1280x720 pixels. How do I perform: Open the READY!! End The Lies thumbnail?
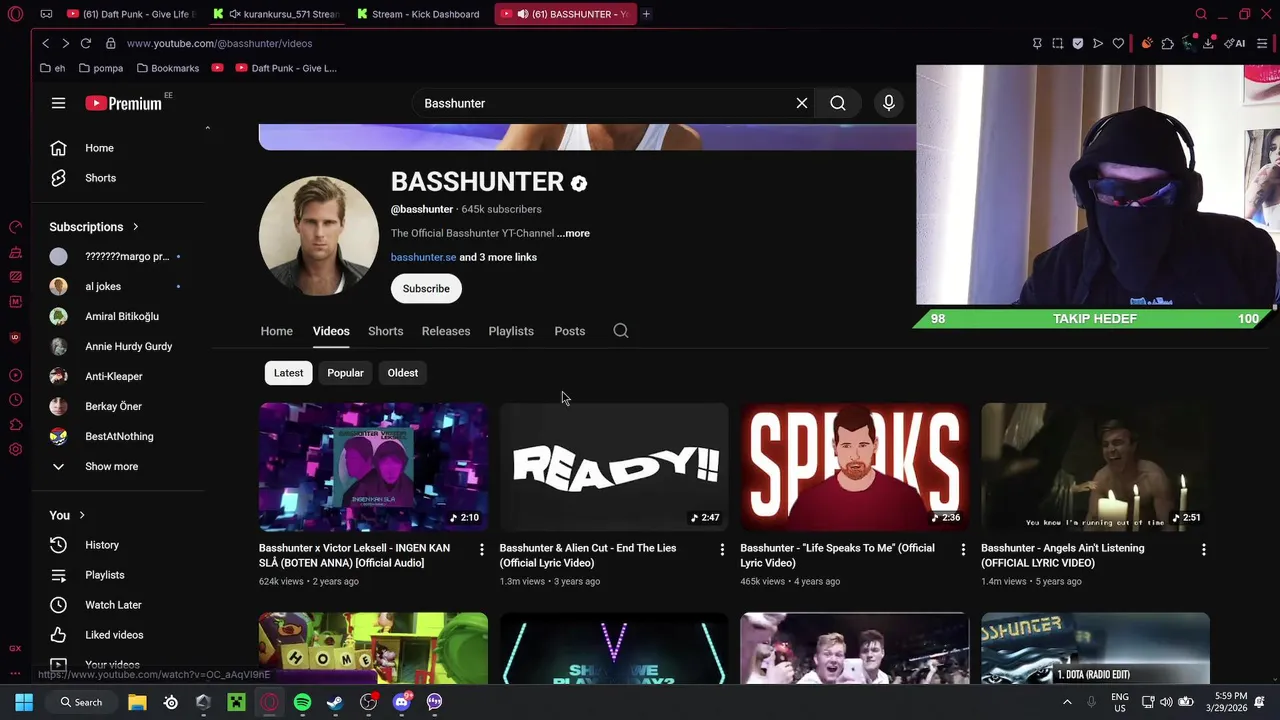tap(614, 467)
